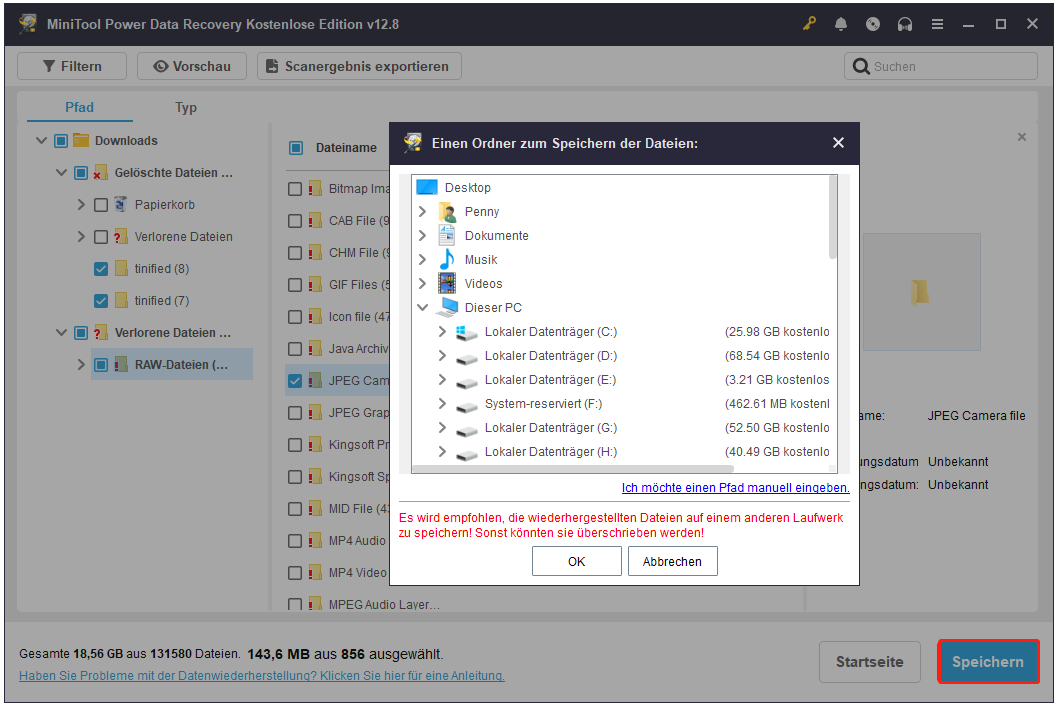Open the hamburger menu icon
1059x707 pixels.
pyautogui.click(x=937, y=24)
